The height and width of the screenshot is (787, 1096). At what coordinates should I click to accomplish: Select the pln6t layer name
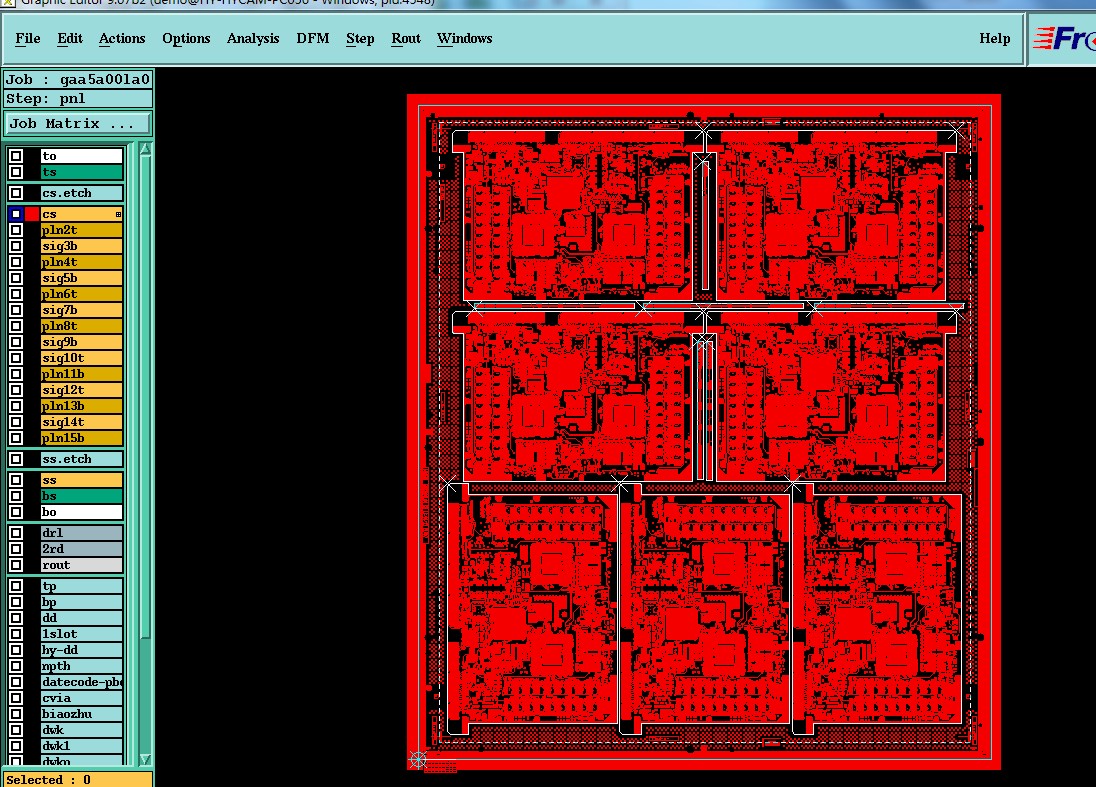[x=82, y=294]
